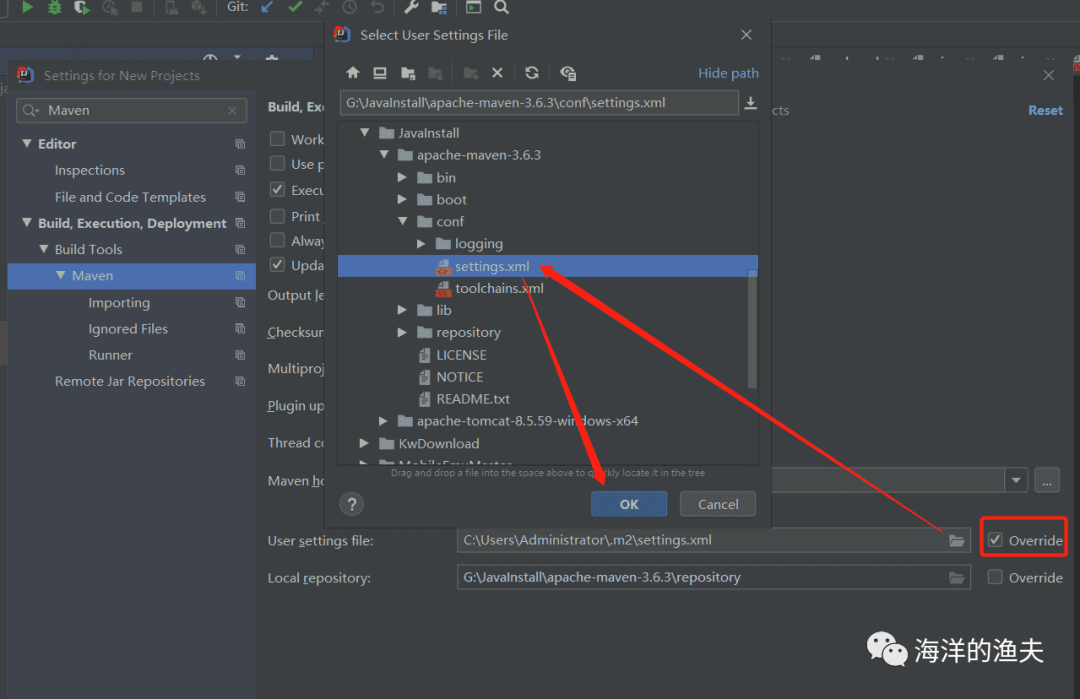
Task: Click the Debug bug icon in IDE toolbar
Action: (x=54, y=7)
